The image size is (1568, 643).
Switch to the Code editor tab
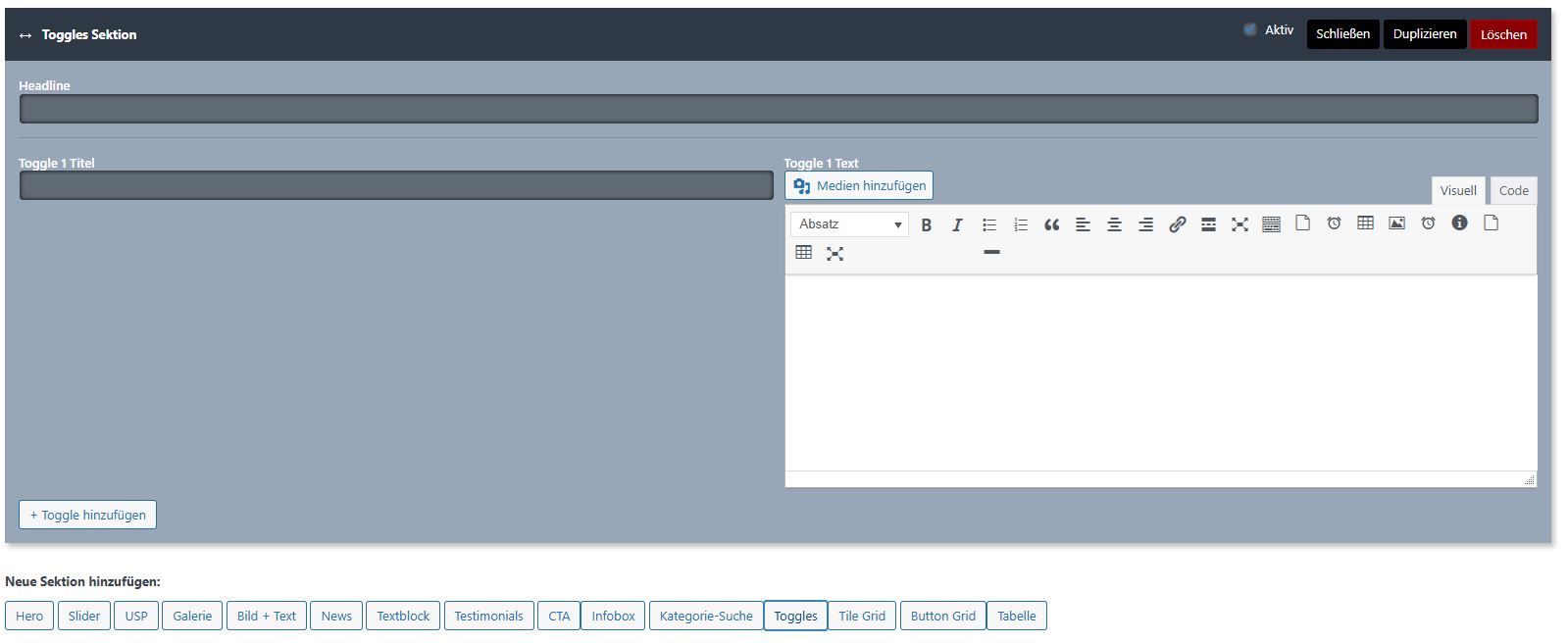[1513, 190]
